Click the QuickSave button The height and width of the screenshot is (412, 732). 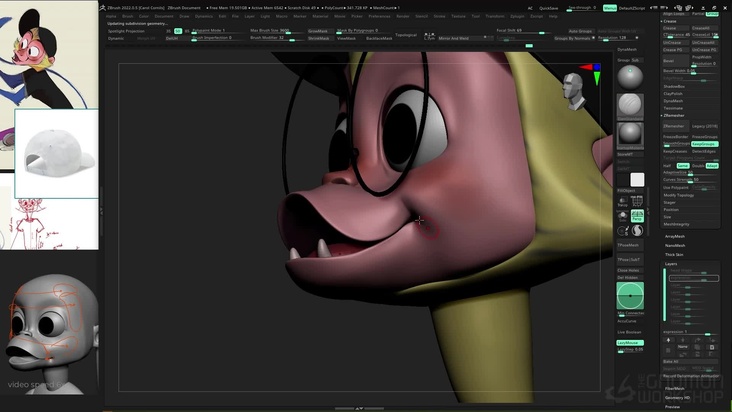coord(549,8)
